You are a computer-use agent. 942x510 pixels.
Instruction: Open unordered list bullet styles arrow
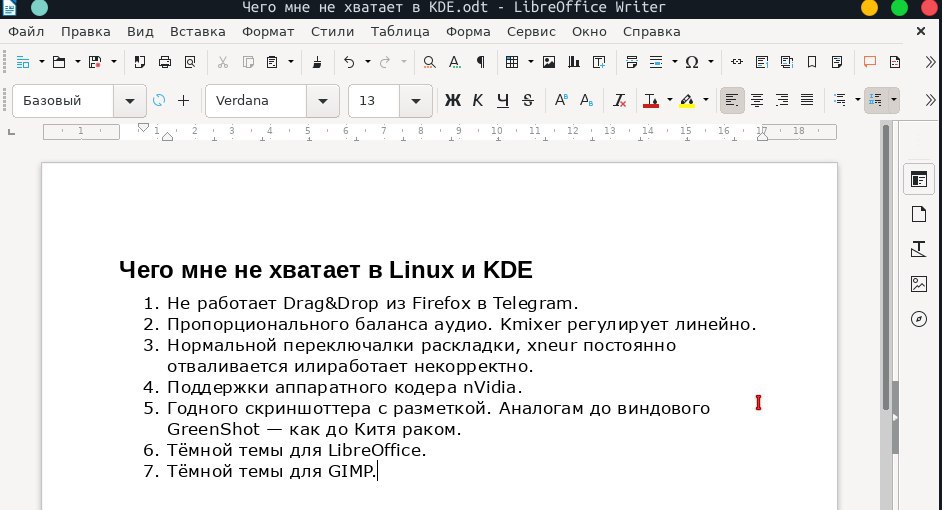(857, 100)
